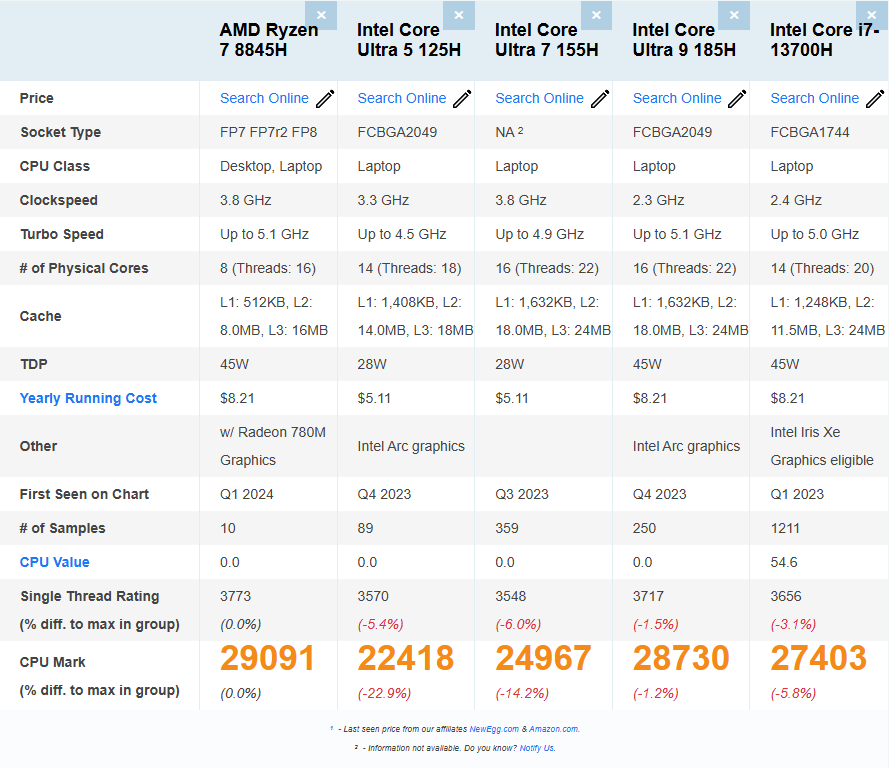Screen dimensions: 889x768
Task: Click CPU Mark score 27403
Action: point(819,658)
